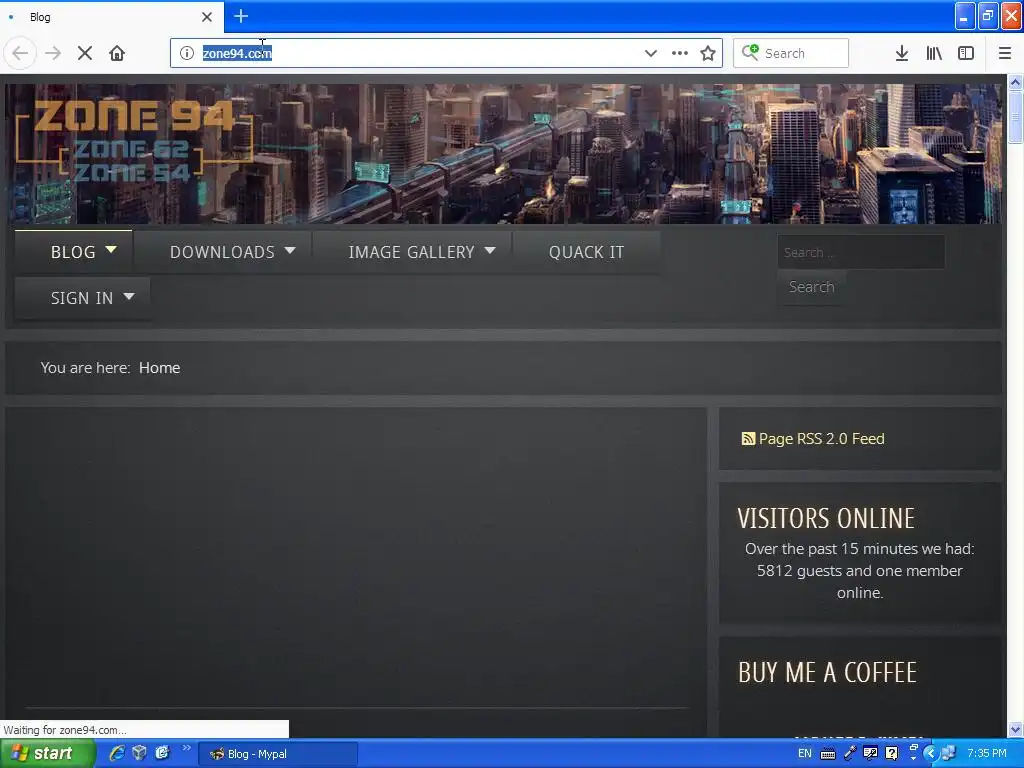Screen dimensions: 1024x768
Task: Click the help question mark tray icon
Action: (891, 753)
